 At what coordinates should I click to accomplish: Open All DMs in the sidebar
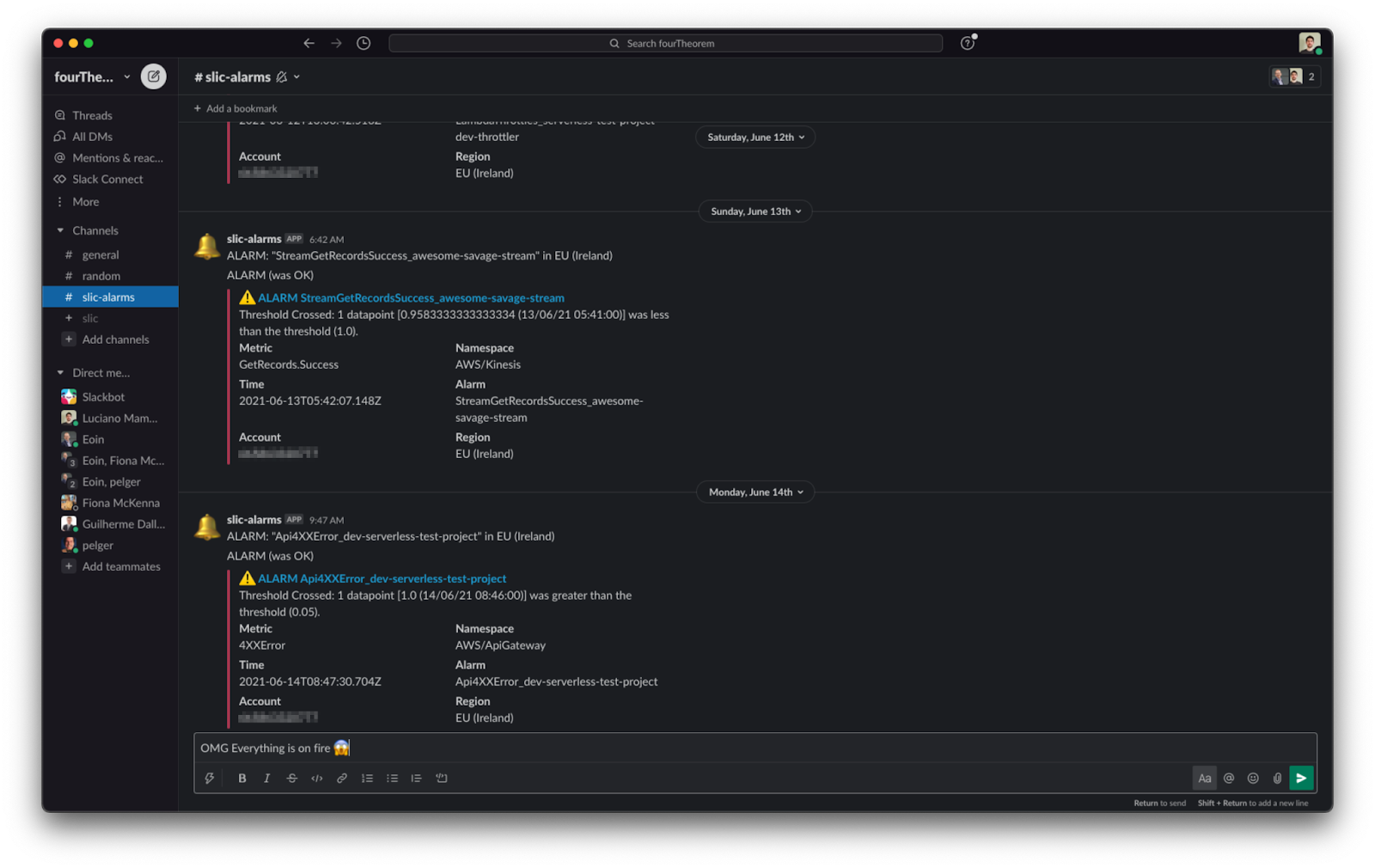[x=92, y=137]
